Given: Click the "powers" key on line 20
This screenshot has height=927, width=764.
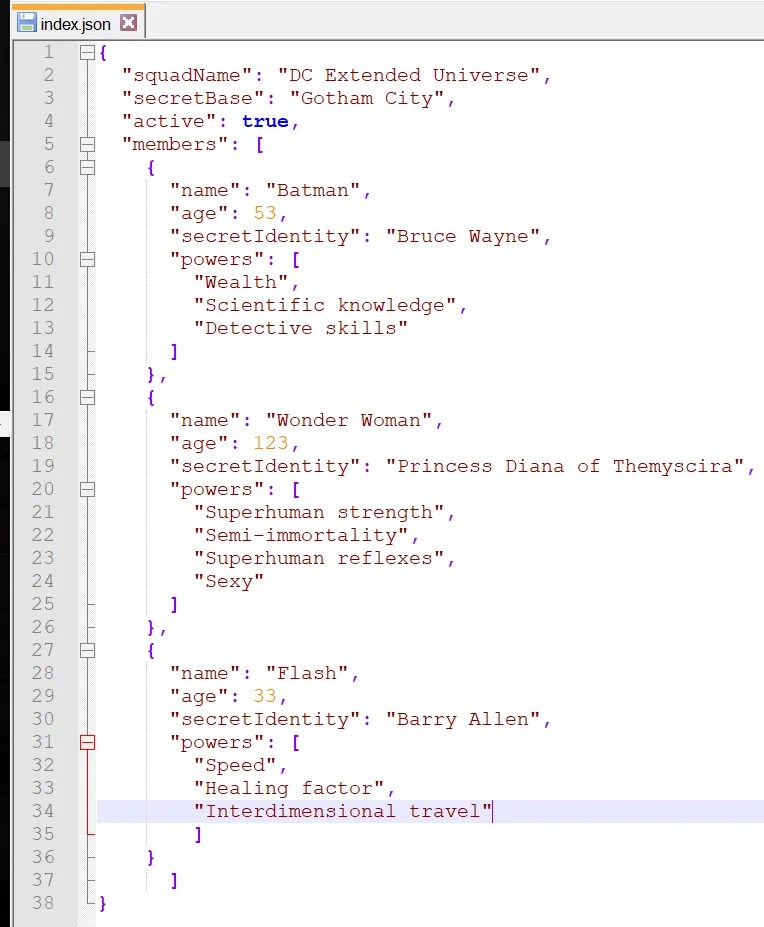Looking at the screenshot, I should [216, 490].
